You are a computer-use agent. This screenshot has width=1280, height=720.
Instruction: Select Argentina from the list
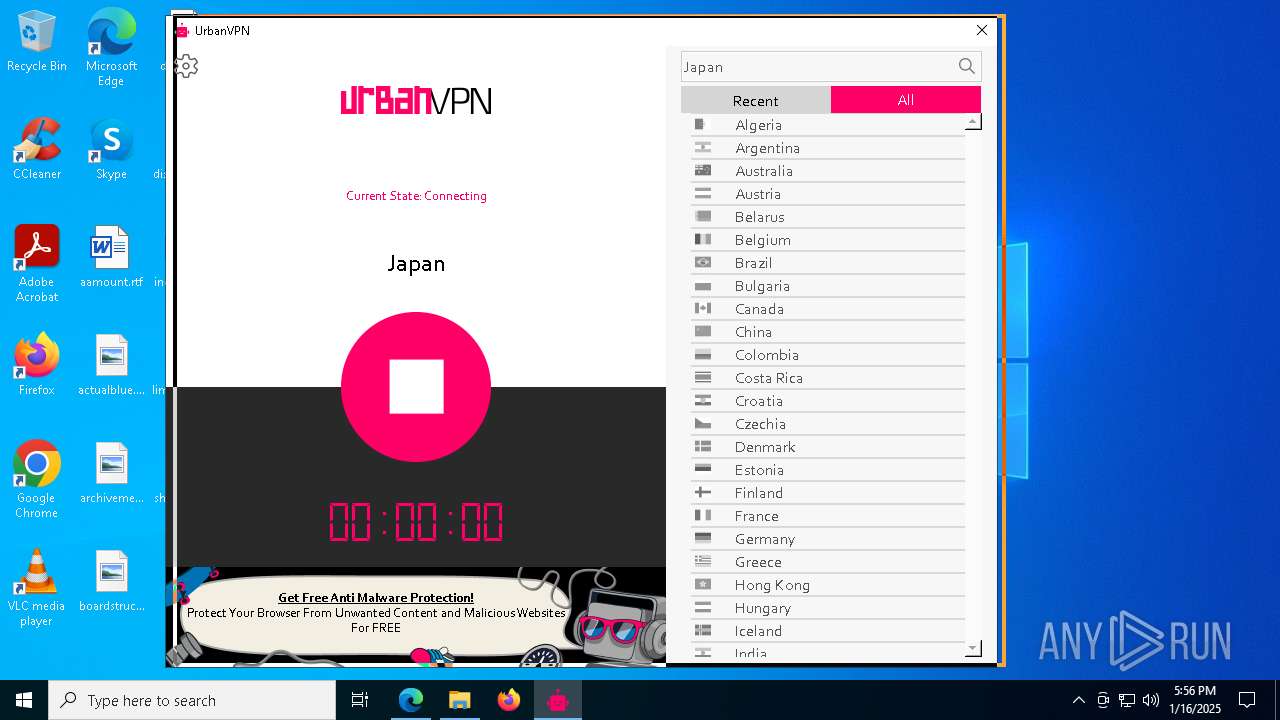(x=828, y=148)
